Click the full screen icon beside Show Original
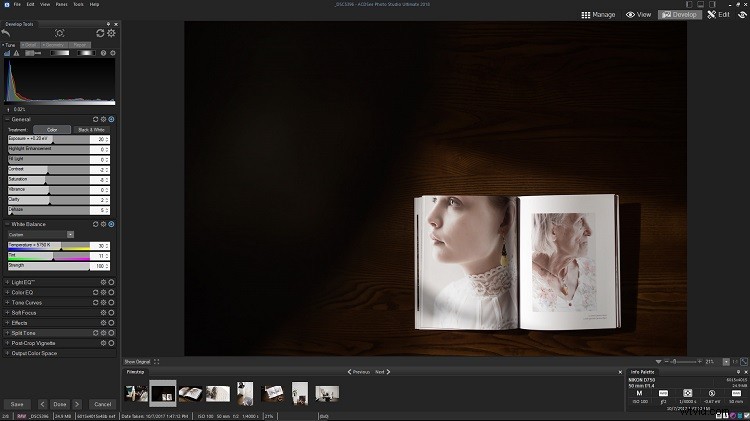The width and height of the screenshot is (750, 421). pos(156,362)
